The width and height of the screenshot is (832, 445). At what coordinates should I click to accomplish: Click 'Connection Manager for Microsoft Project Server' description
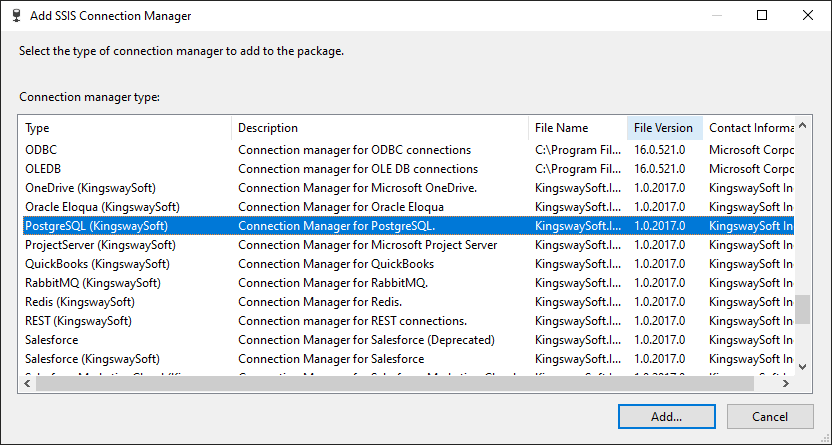(368, 245)
